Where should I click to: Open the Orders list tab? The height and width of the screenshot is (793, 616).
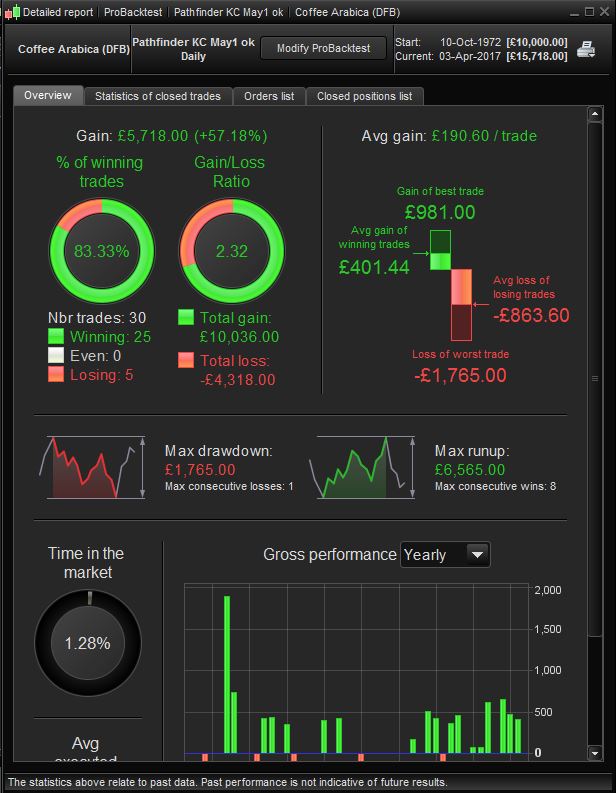point(269,96)
